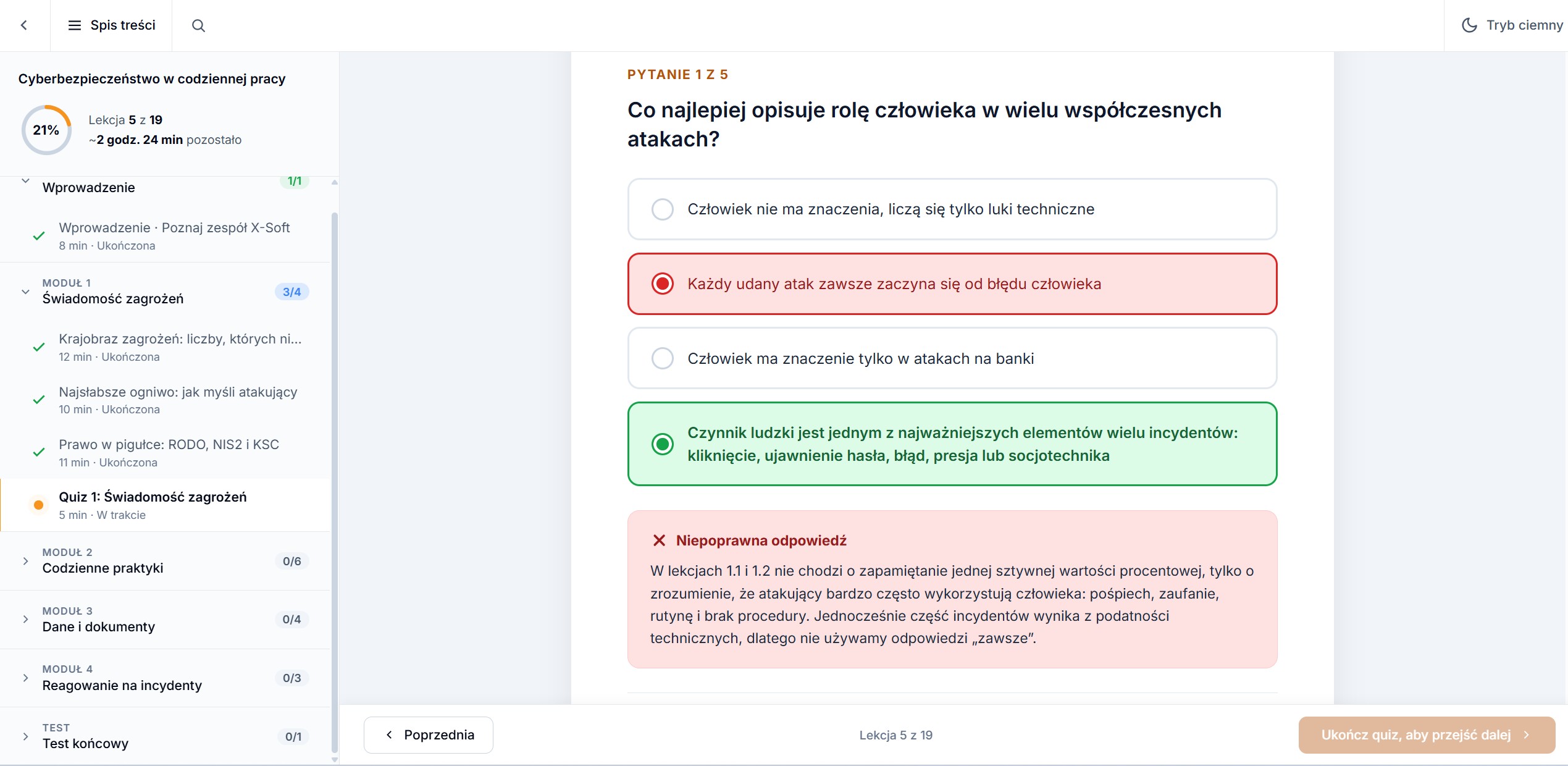Click the hamburger icon beside Spis treści
The image size is (1568, 766).
tap(75, 25)
